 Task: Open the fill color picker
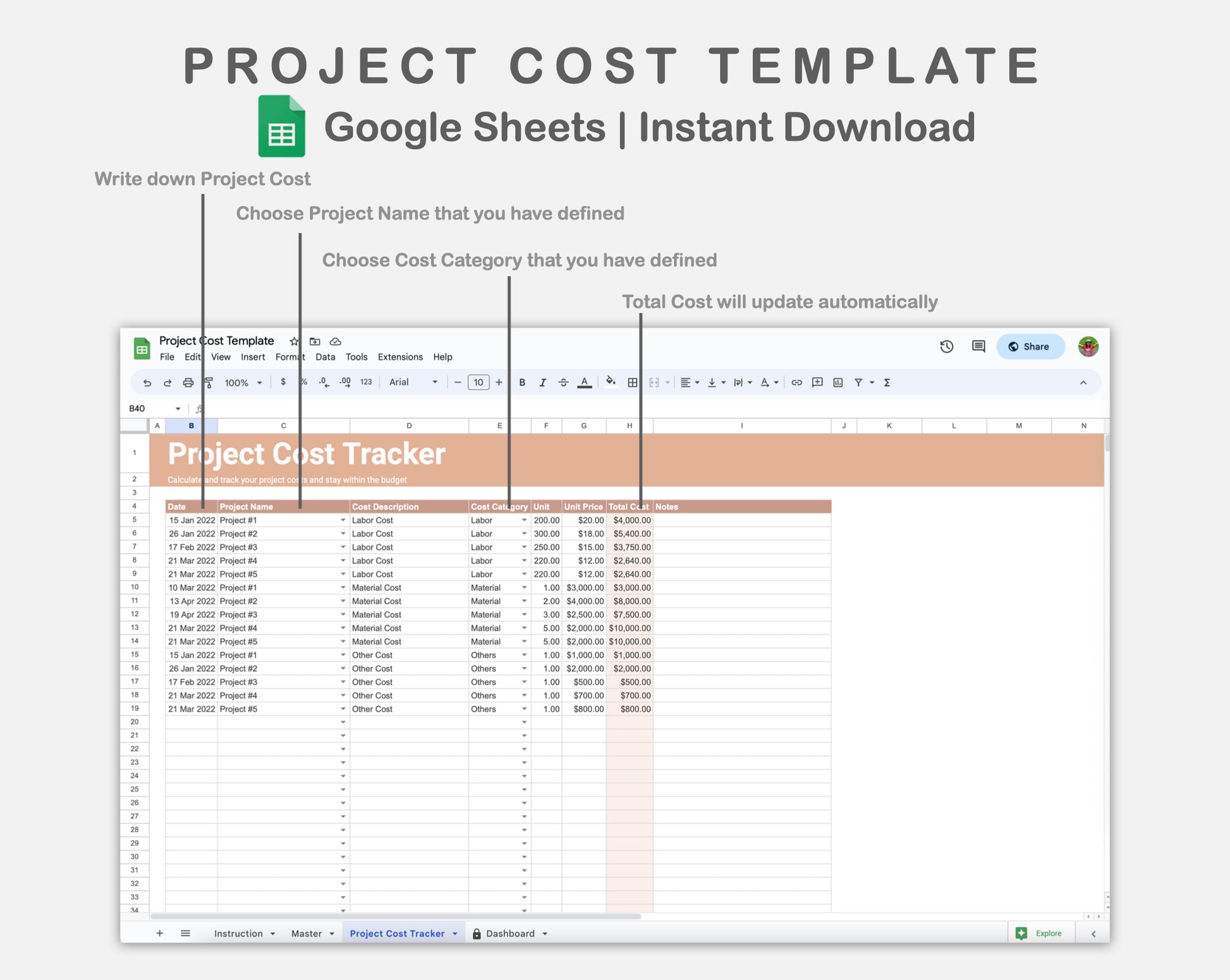point(610,382)
